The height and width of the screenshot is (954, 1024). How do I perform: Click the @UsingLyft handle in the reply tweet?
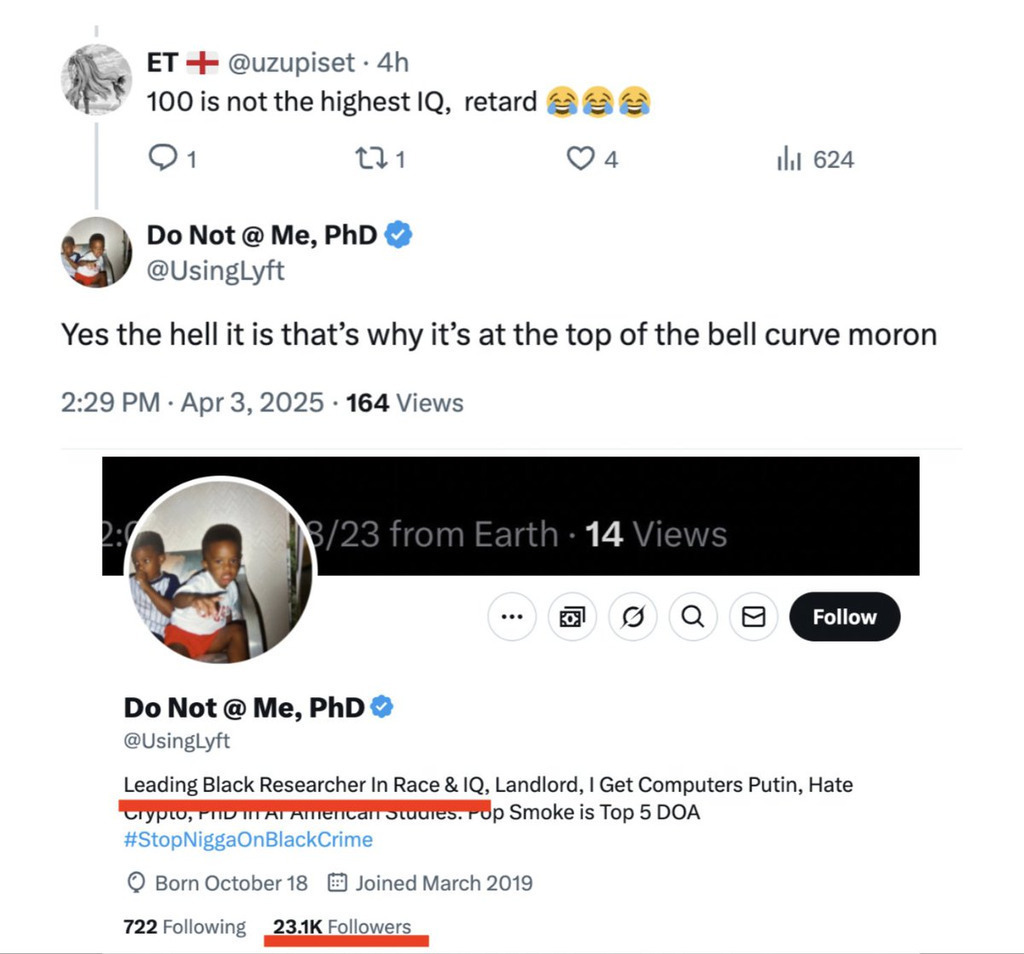tap(215, 270)
